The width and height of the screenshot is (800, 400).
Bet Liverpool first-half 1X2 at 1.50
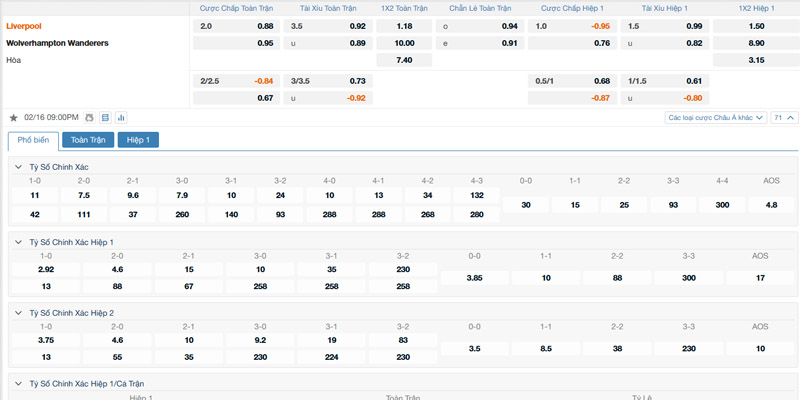(756, 26)
